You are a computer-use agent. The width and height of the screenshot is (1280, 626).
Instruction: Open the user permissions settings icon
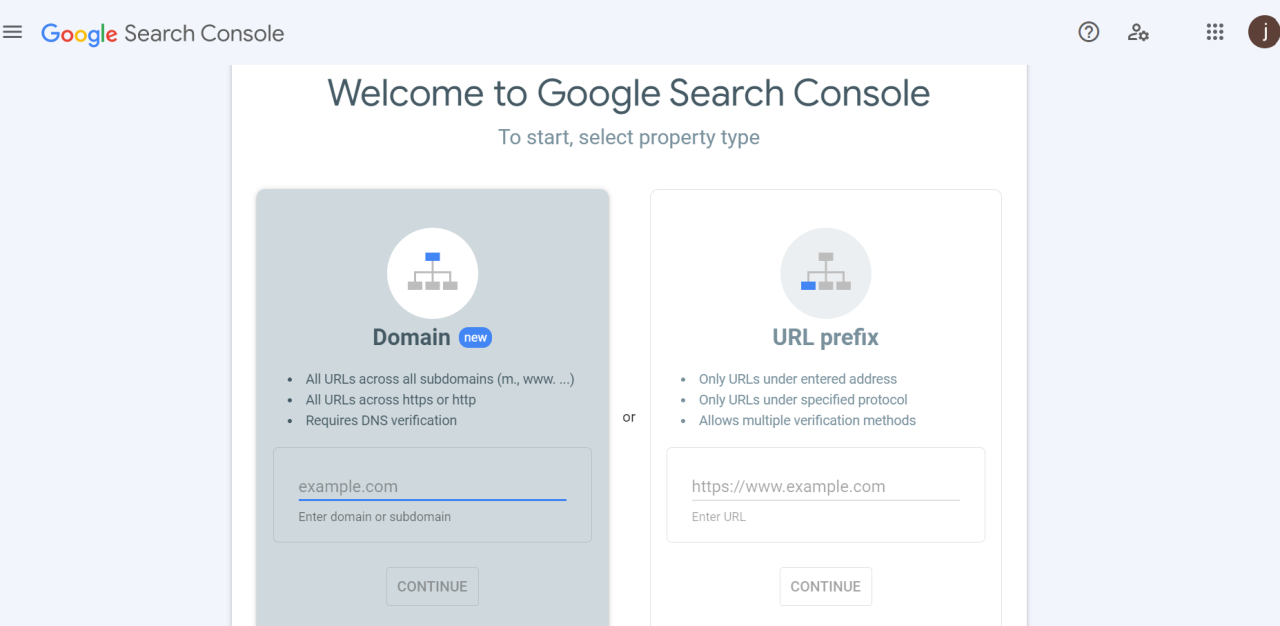[1138, 32]
